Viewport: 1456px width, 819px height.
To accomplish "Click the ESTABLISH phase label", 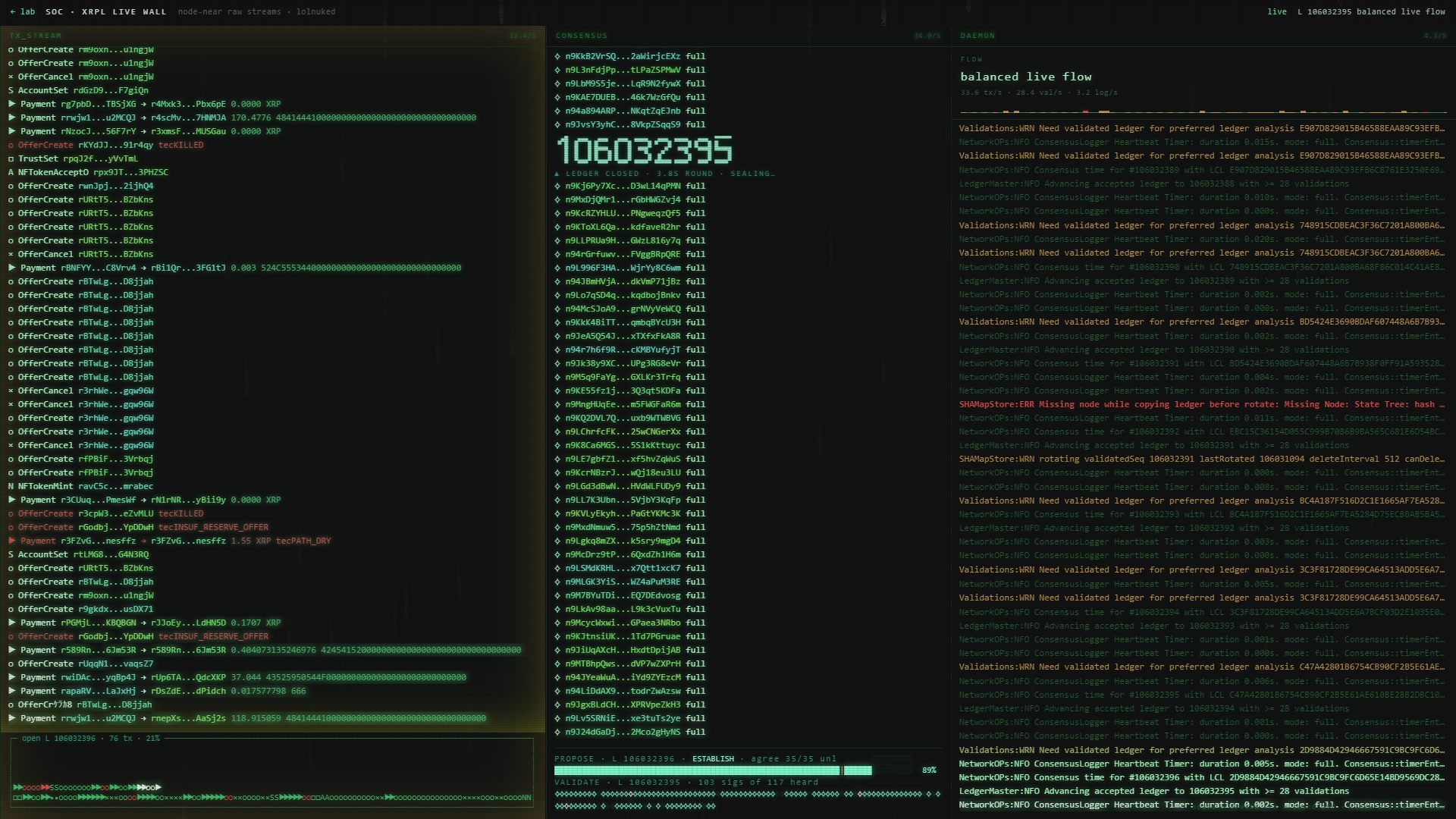I will pyautogui.click(x=713, y=759).
